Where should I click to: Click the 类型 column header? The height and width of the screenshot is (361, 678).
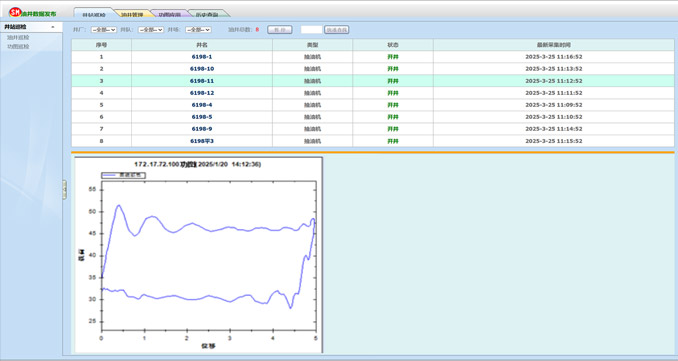(x=313, y=45)
